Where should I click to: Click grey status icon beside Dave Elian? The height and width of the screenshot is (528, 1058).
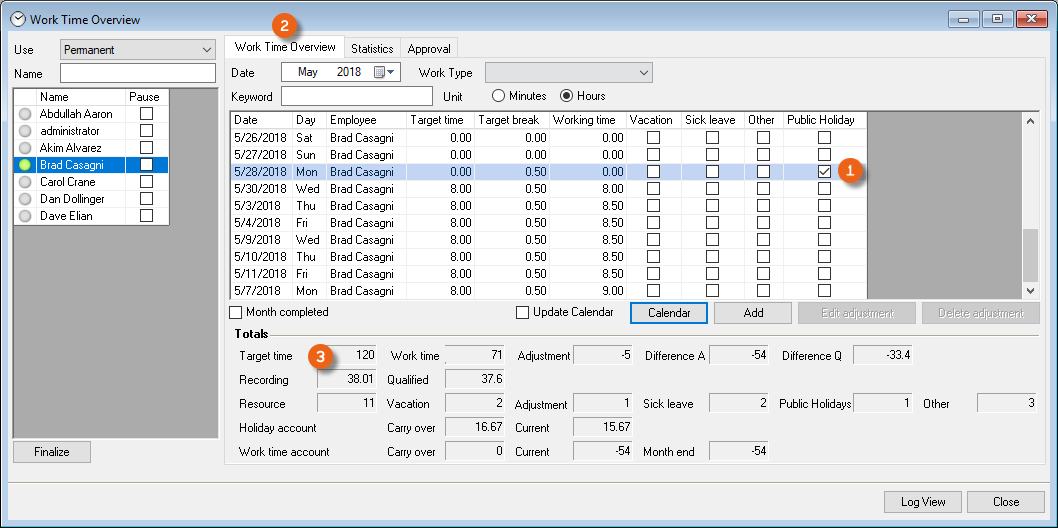[25, 216]
